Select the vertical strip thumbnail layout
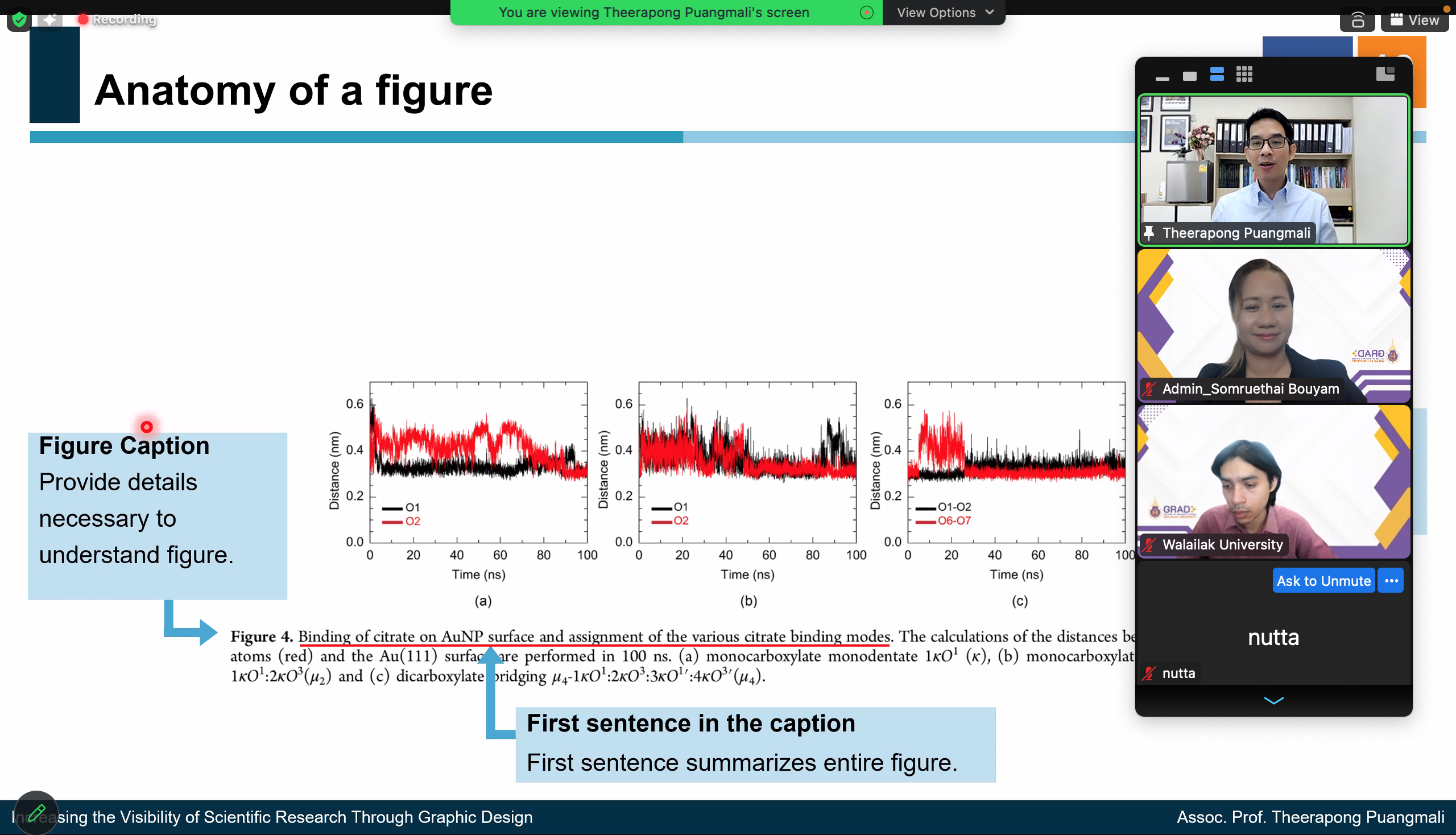The width and height of the screenshot is (1456, 835). (1217, 75)
